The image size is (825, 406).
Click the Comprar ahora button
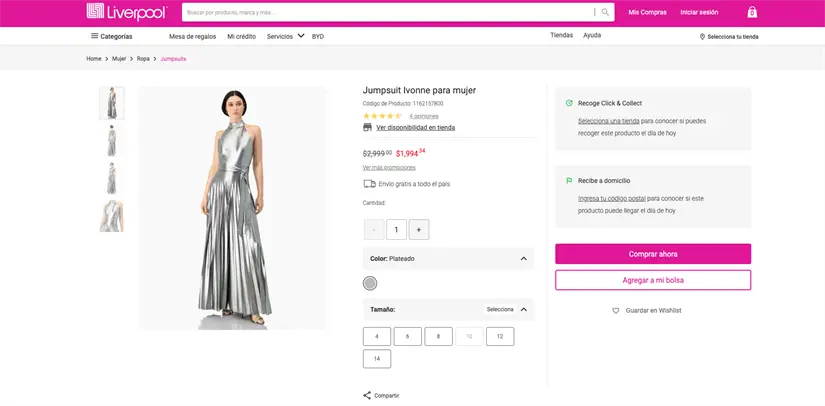(x=653, y=254)
